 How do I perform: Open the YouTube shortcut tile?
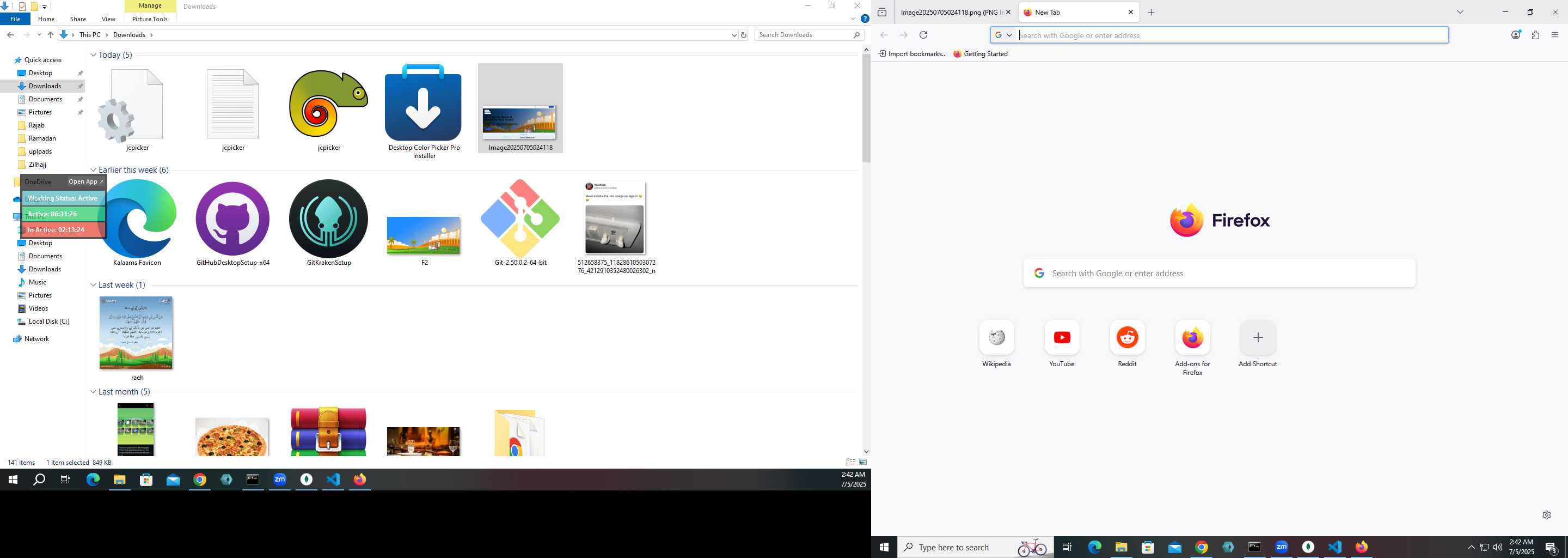click(x=1062, y=337)
